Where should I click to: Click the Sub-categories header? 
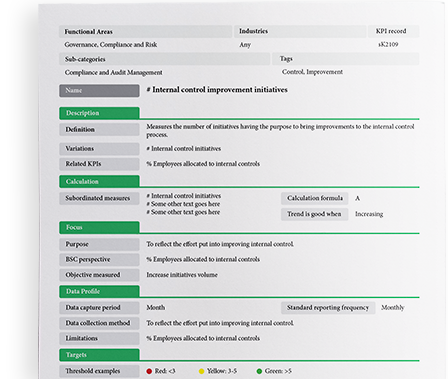[165, 59]
